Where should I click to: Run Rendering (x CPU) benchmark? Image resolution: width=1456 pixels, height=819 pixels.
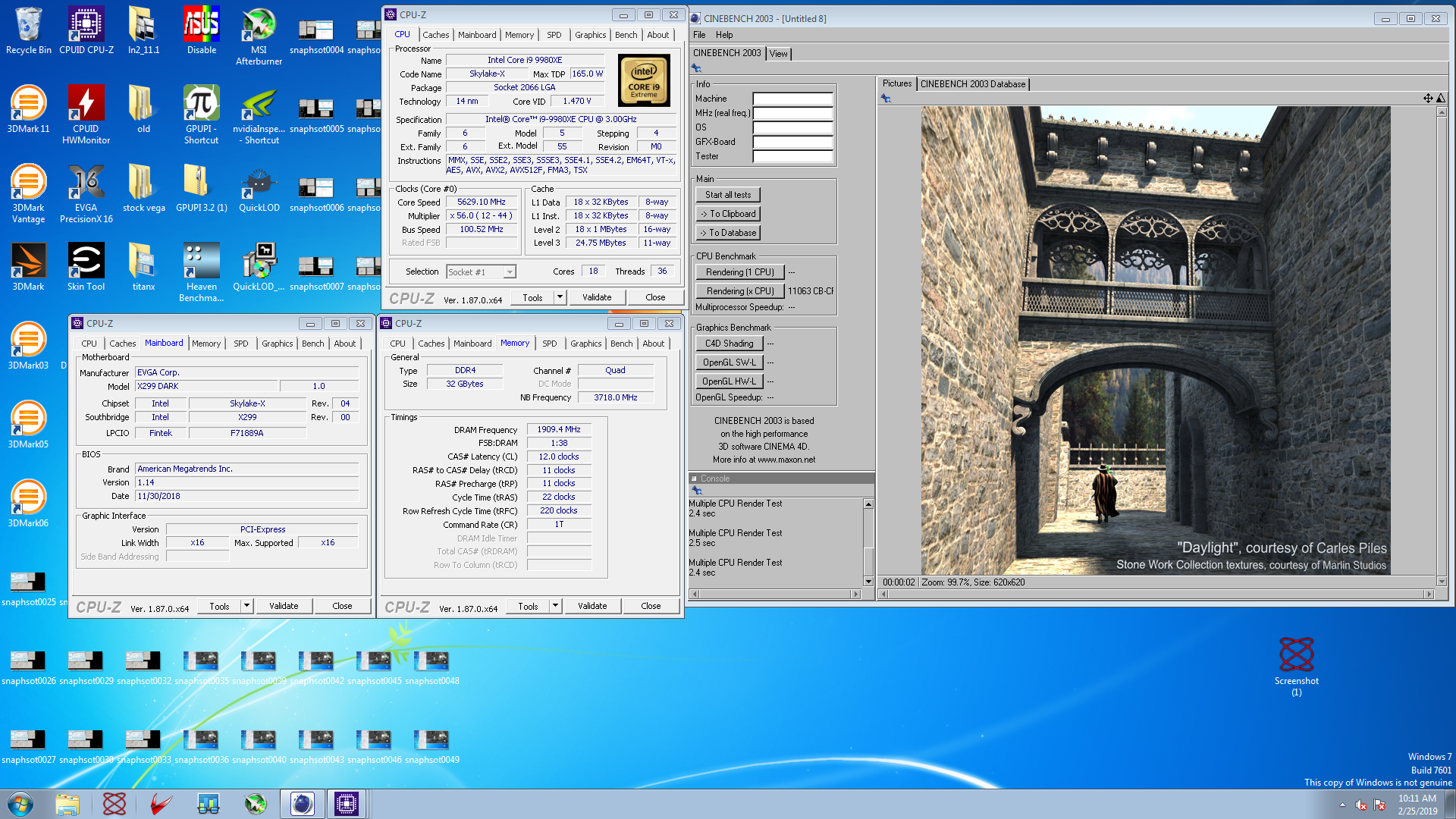(x=740, y=291)
